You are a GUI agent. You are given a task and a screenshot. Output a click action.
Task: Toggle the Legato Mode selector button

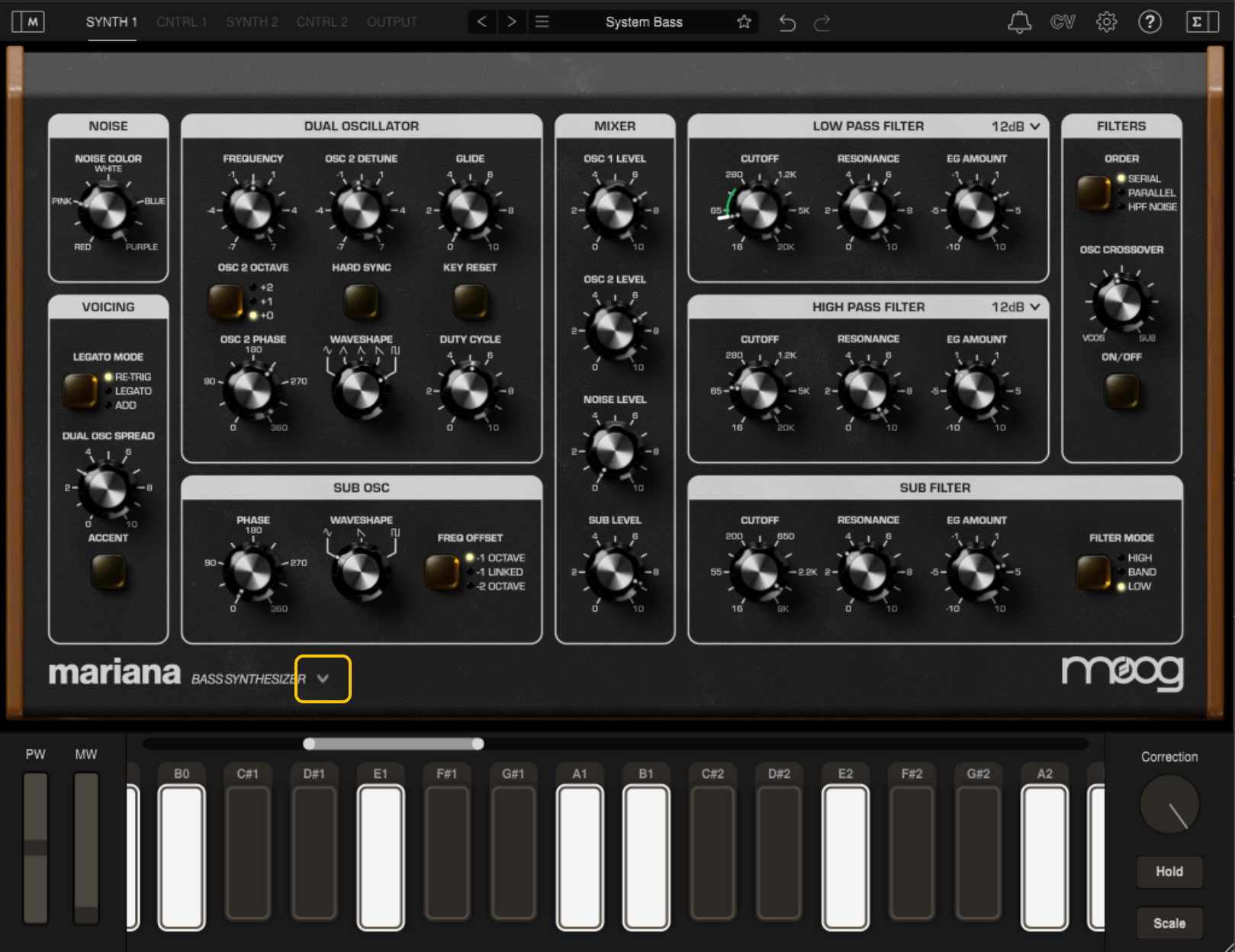[x=80, y=390]
